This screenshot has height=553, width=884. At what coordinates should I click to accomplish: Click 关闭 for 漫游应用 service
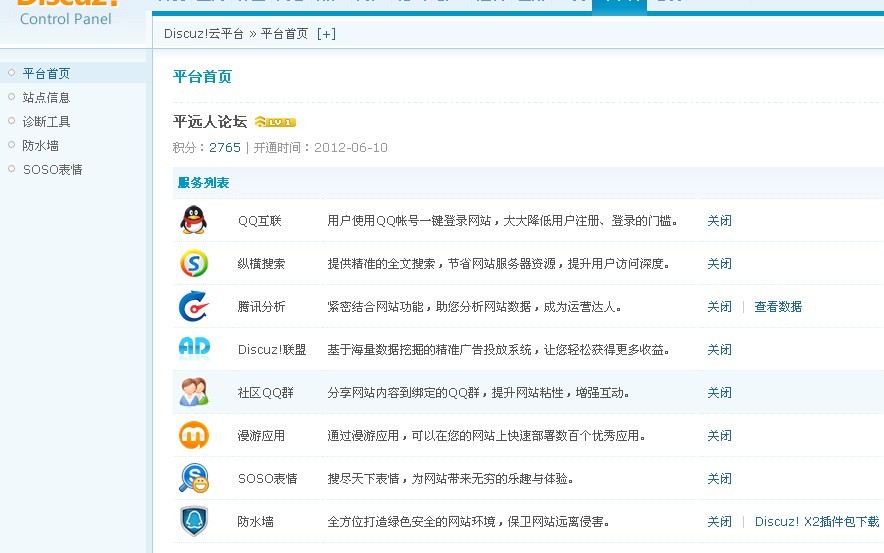[719, 435]
